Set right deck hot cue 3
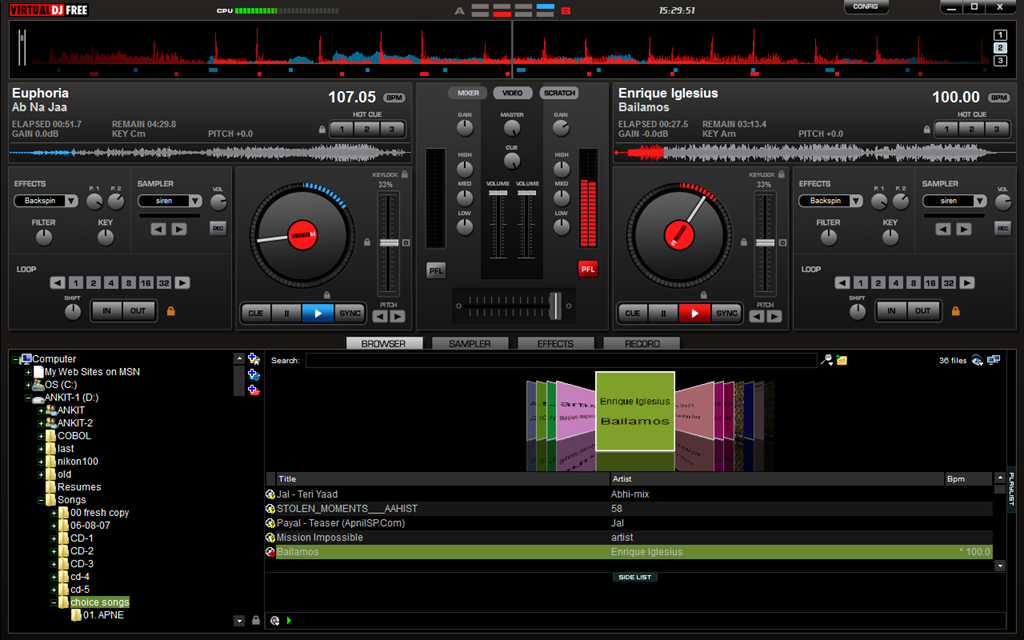Viewport: 1024px width, 640px height. coord(997,129)
